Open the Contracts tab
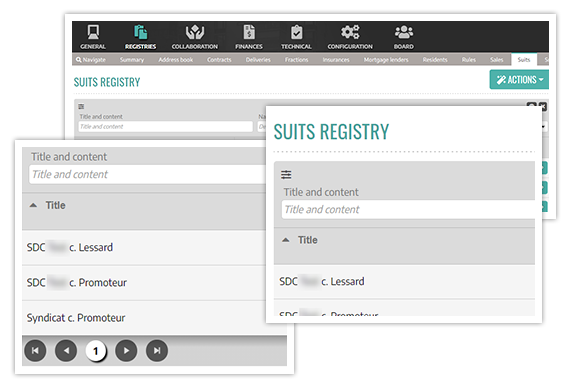 tap(219, 60)
